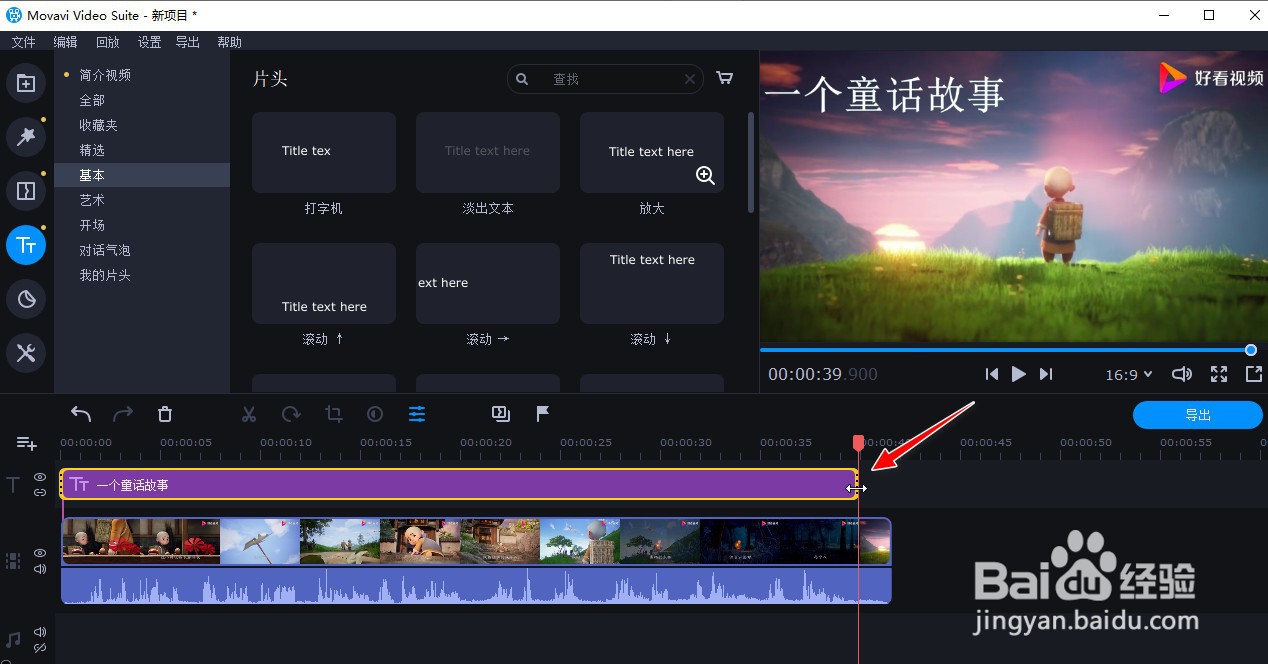Click the rotate clip icon
The height and width of the screenshot is (664, 1268).
coord(291,414)
